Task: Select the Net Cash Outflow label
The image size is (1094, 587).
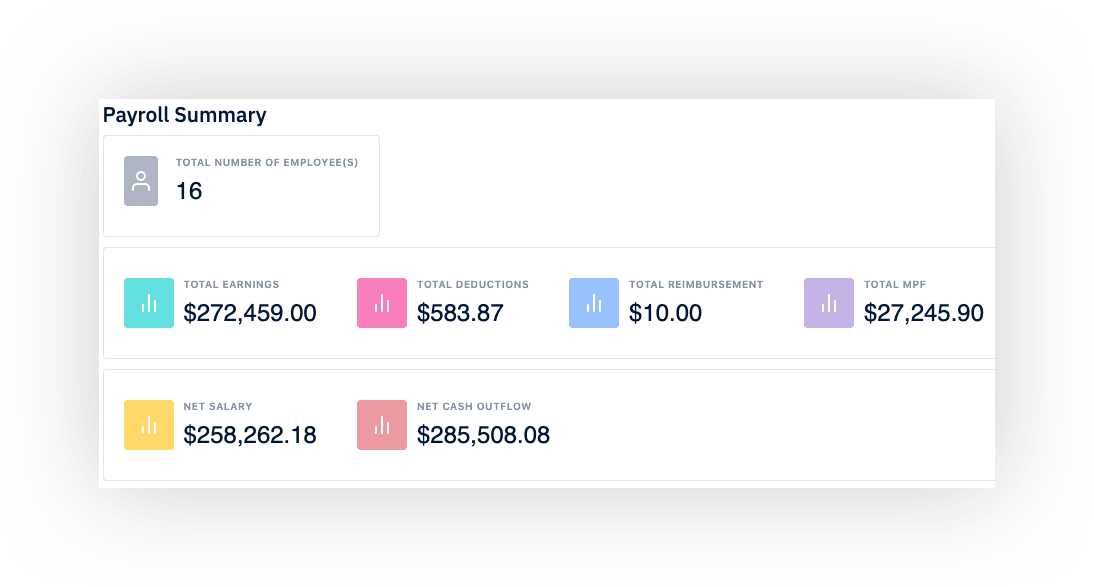Action: [473, 406]
